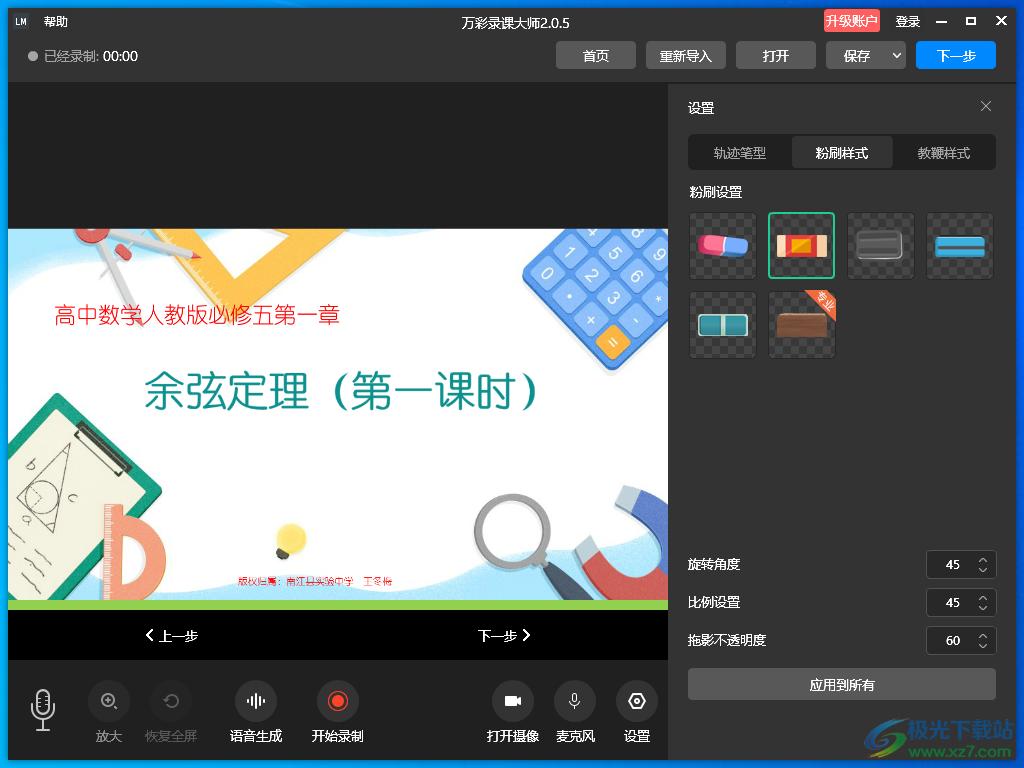Image resolution: width=1024 pixels, height=768 pixels.
Task: Turn on the camera (打开摄像)
Action: pyautogui.click(x=513, y=701)
